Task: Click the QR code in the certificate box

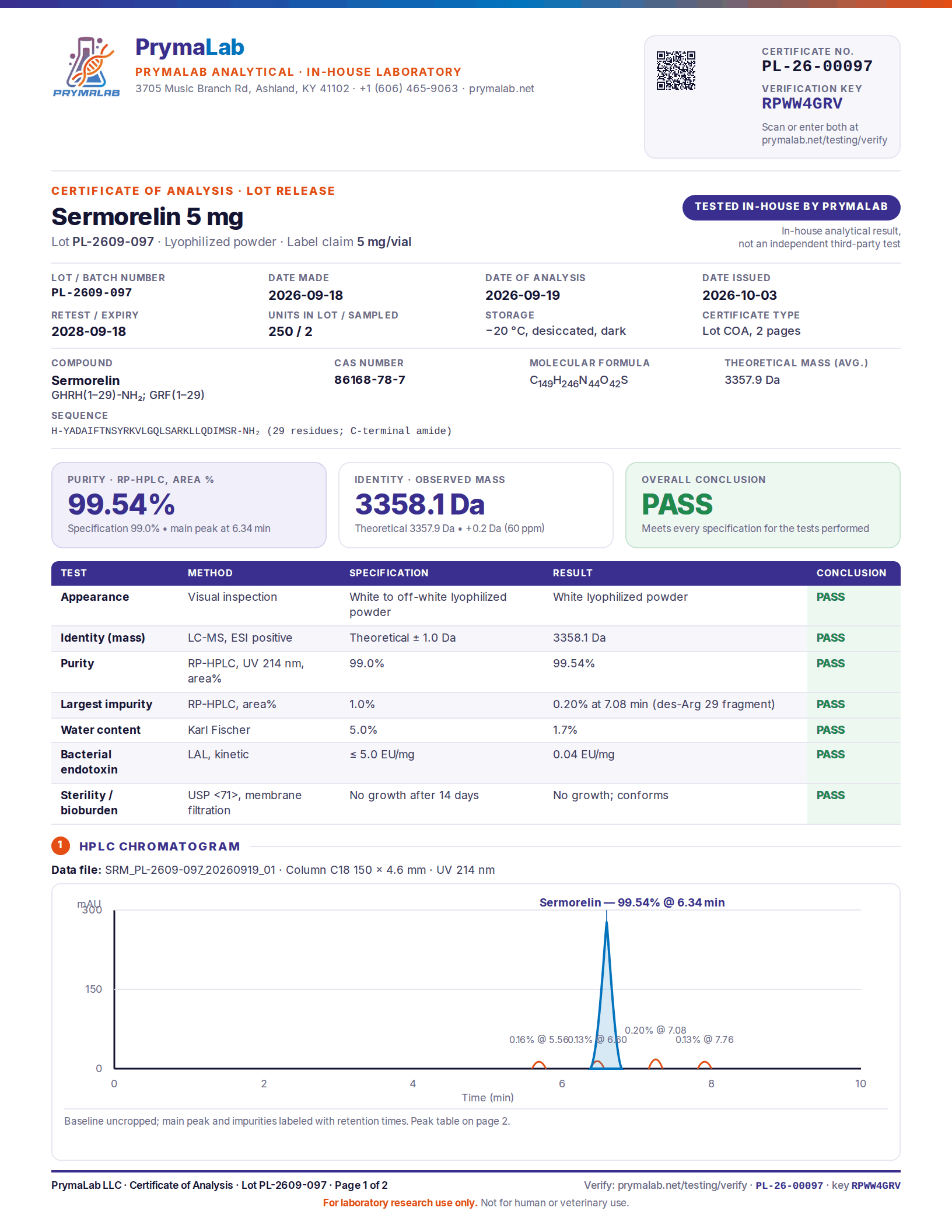Action: (676, 71)
